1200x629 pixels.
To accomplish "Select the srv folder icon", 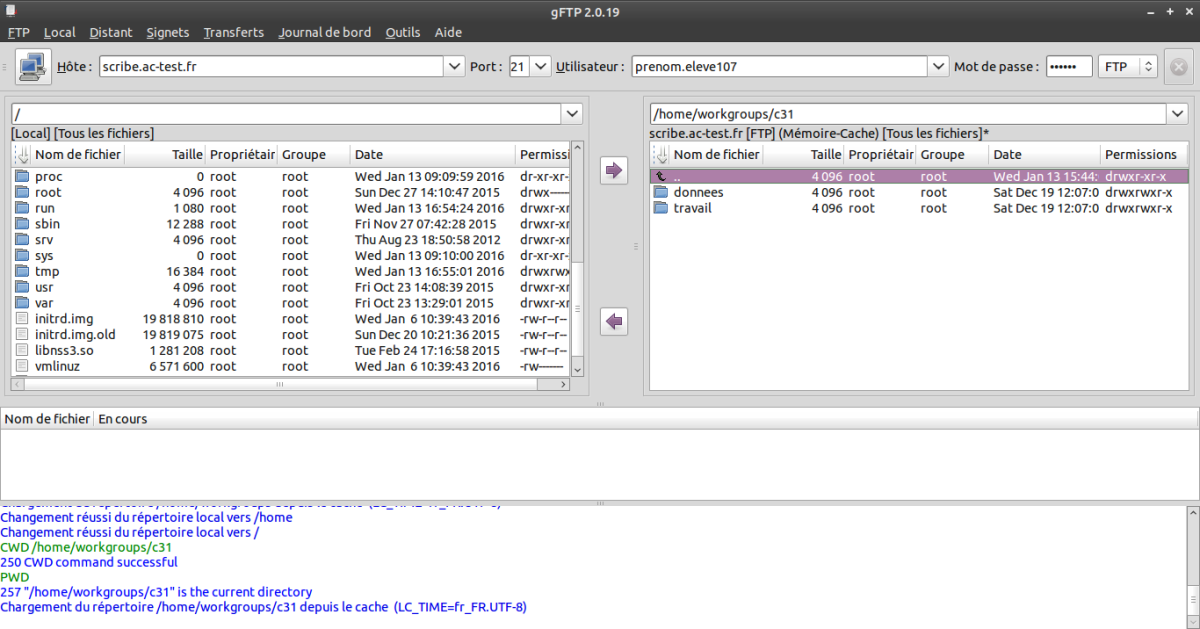I will click(x=23, y=240).
